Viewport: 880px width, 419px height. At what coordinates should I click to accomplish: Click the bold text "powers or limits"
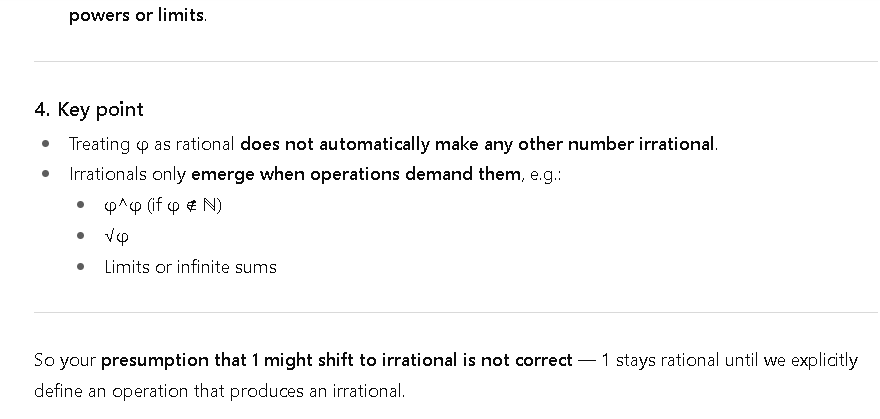[x=136, y=16]
